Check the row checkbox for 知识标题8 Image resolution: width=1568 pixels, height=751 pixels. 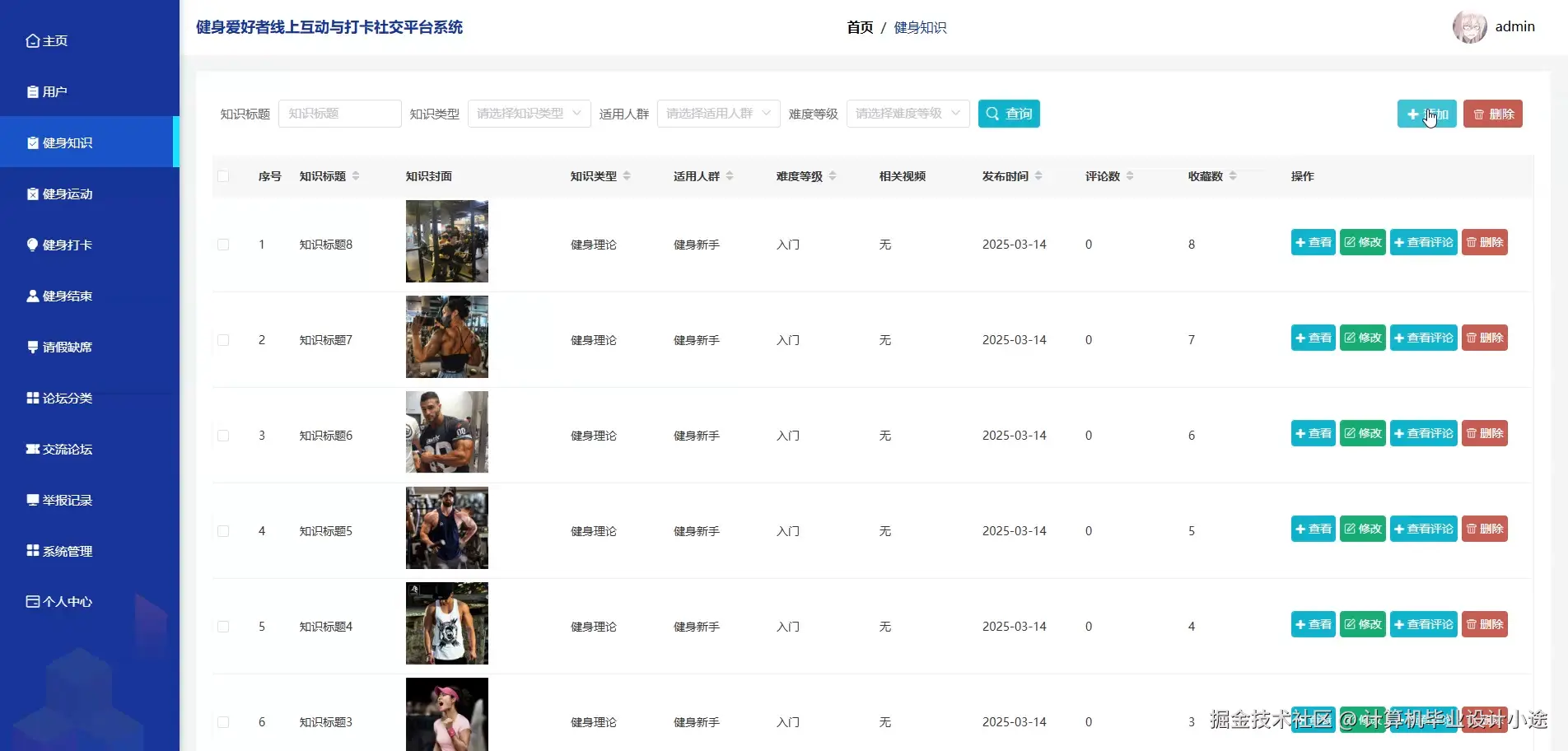pyautogui.click(x=223, y=244)
